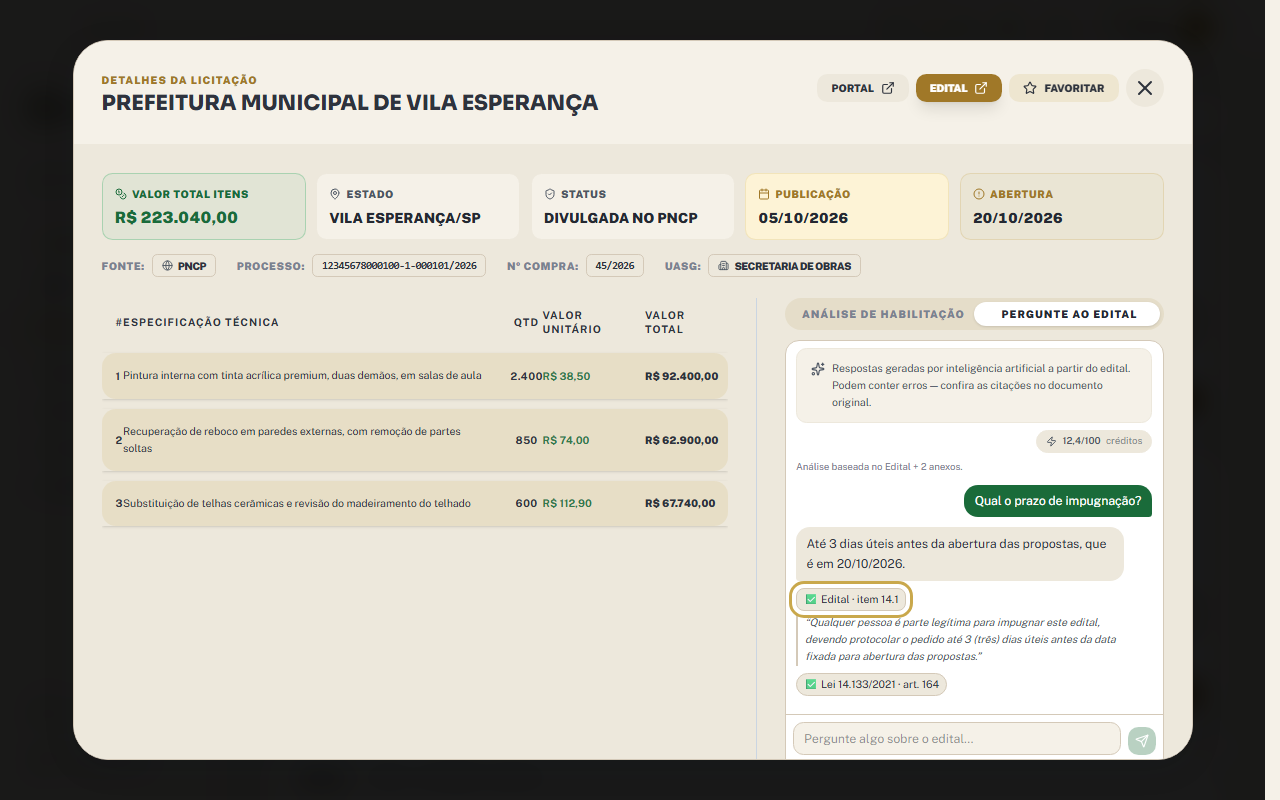Click the compra number 45/2026 badge
This screenshot has height=800, width=1280.
[615, 266]
